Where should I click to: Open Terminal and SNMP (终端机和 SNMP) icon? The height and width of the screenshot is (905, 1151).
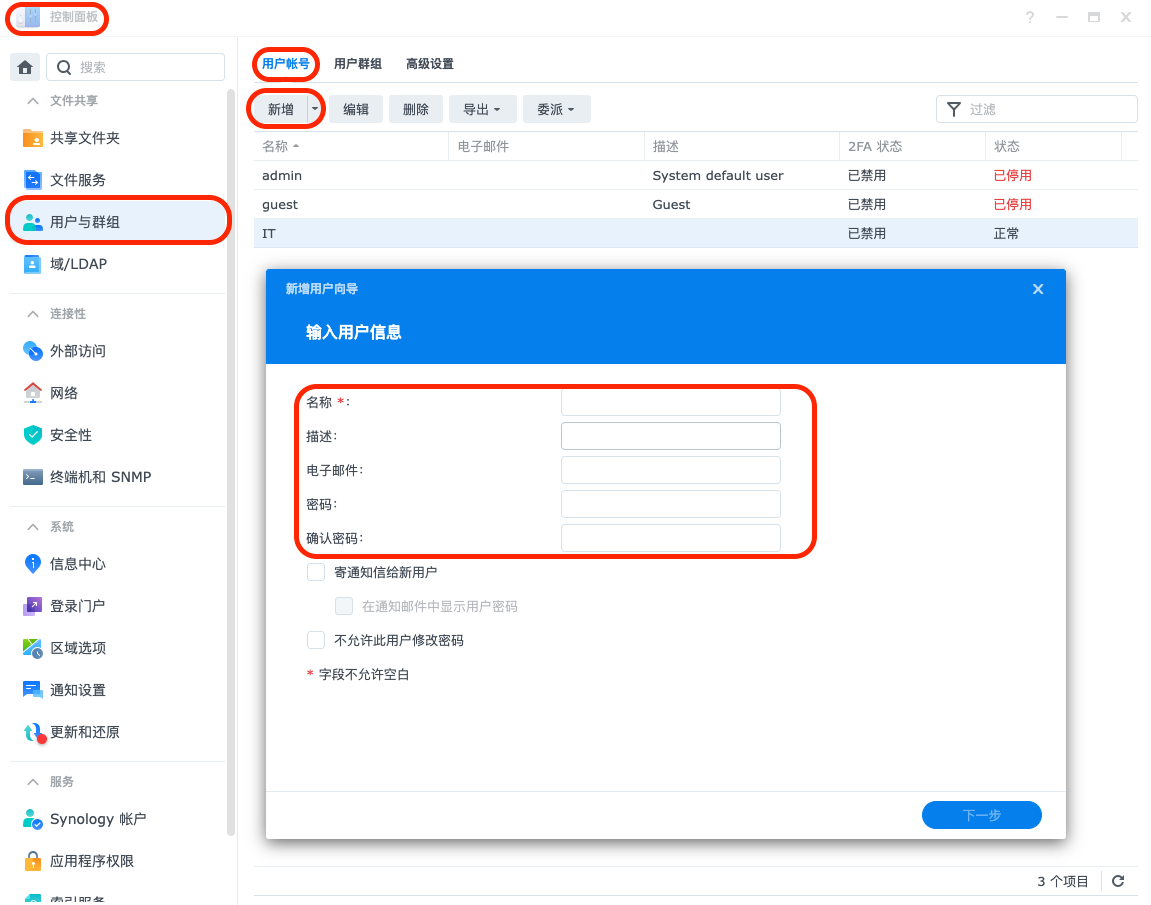click(33, 477)
